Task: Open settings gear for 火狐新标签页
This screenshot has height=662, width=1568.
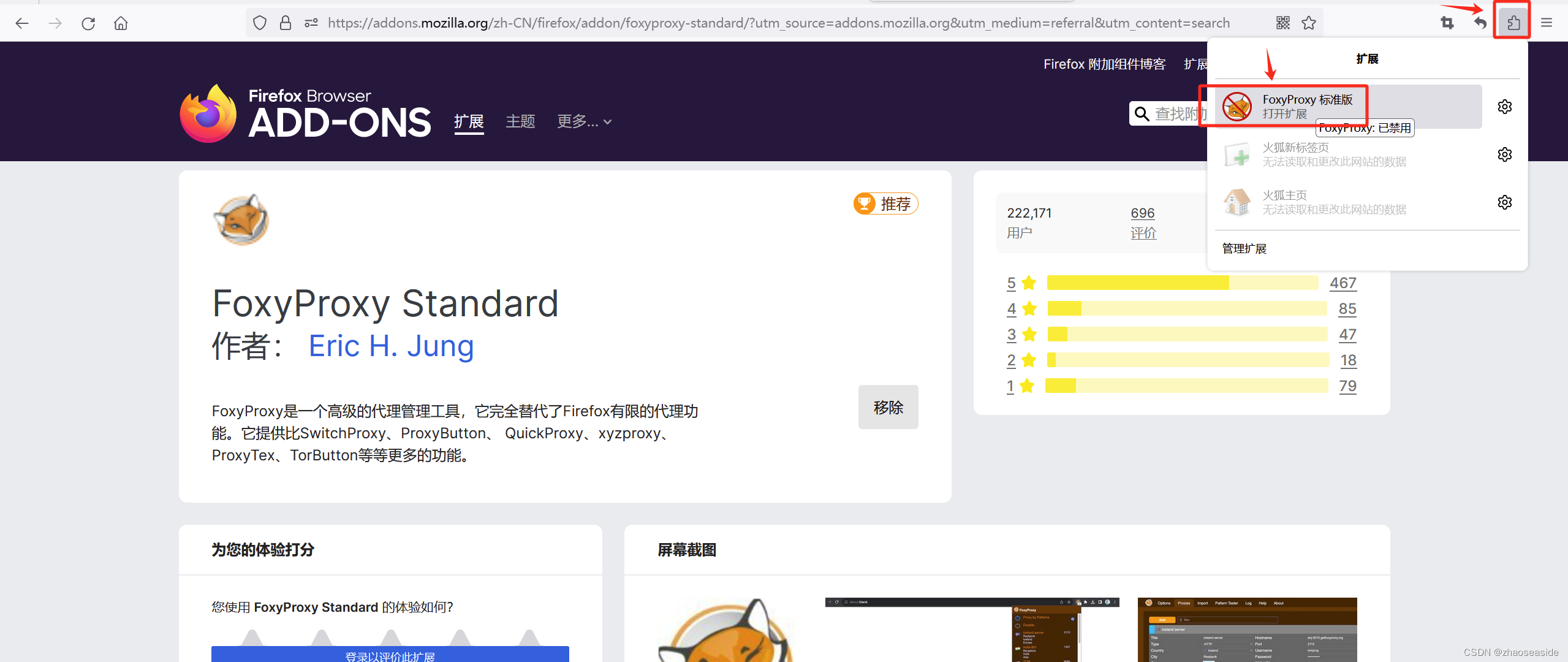Action: [1504, 154]
